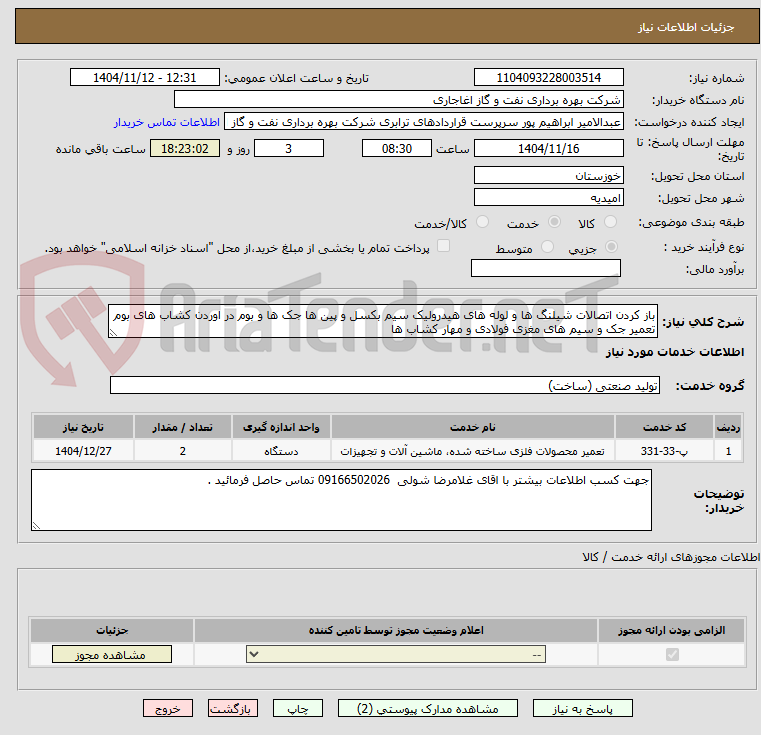761x735 pixels.
Task: Click the service code cell پ-33-331
Action: pyautogui.click(x=664, y=451)
